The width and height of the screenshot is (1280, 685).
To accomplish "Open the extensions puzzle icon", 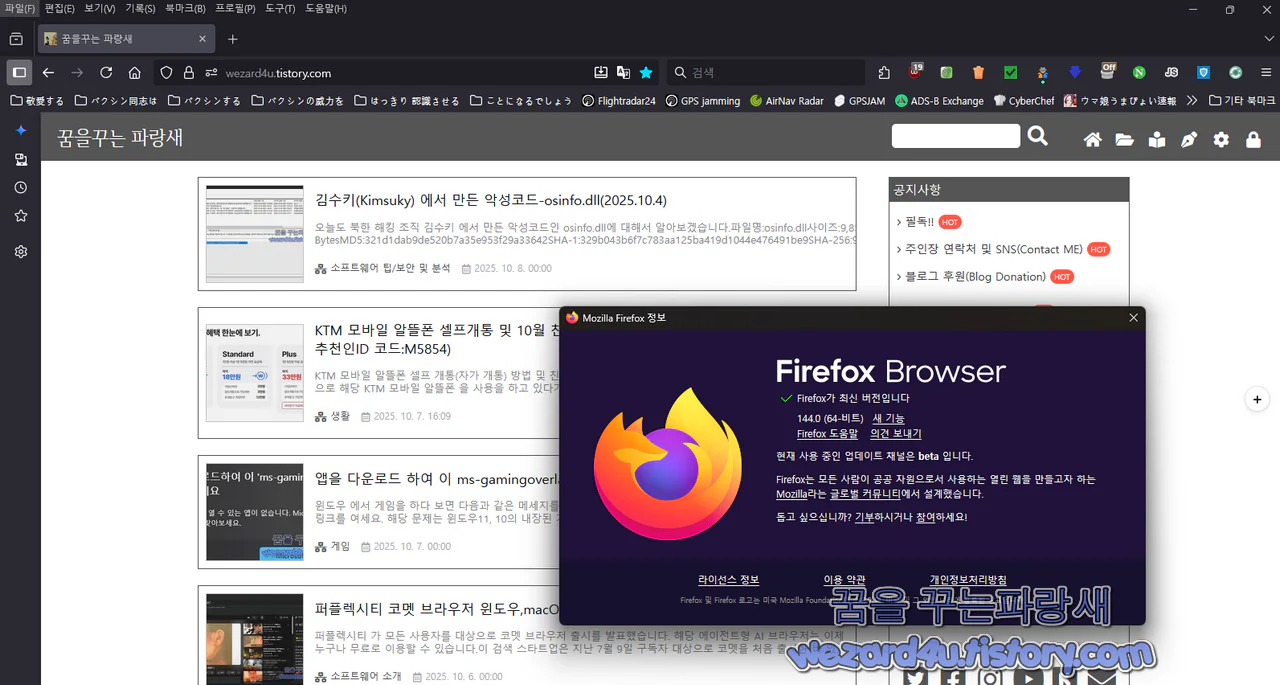I will [884, 72].
